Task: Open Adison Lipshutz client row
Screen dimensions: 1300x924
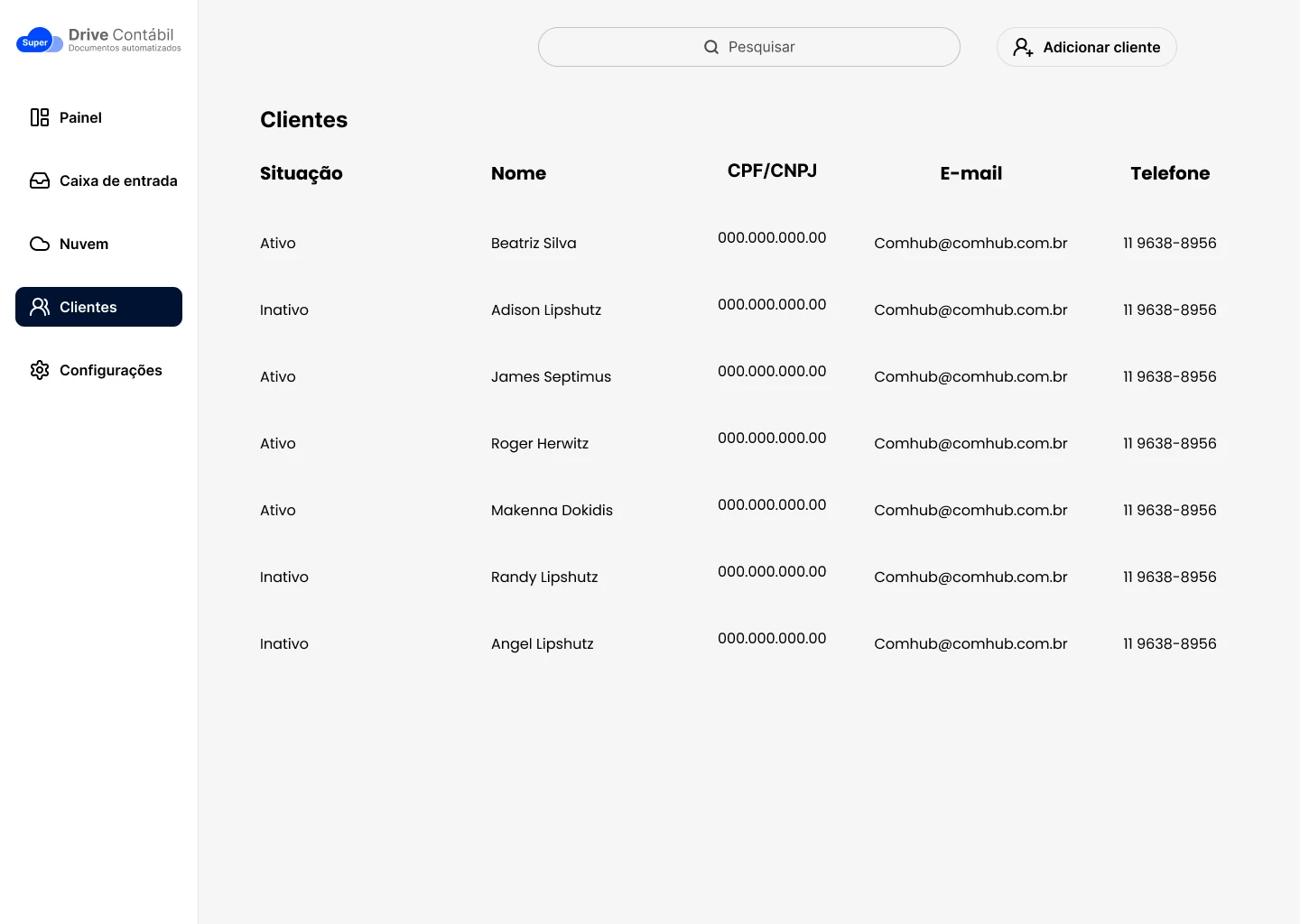Action: [546, 310]
